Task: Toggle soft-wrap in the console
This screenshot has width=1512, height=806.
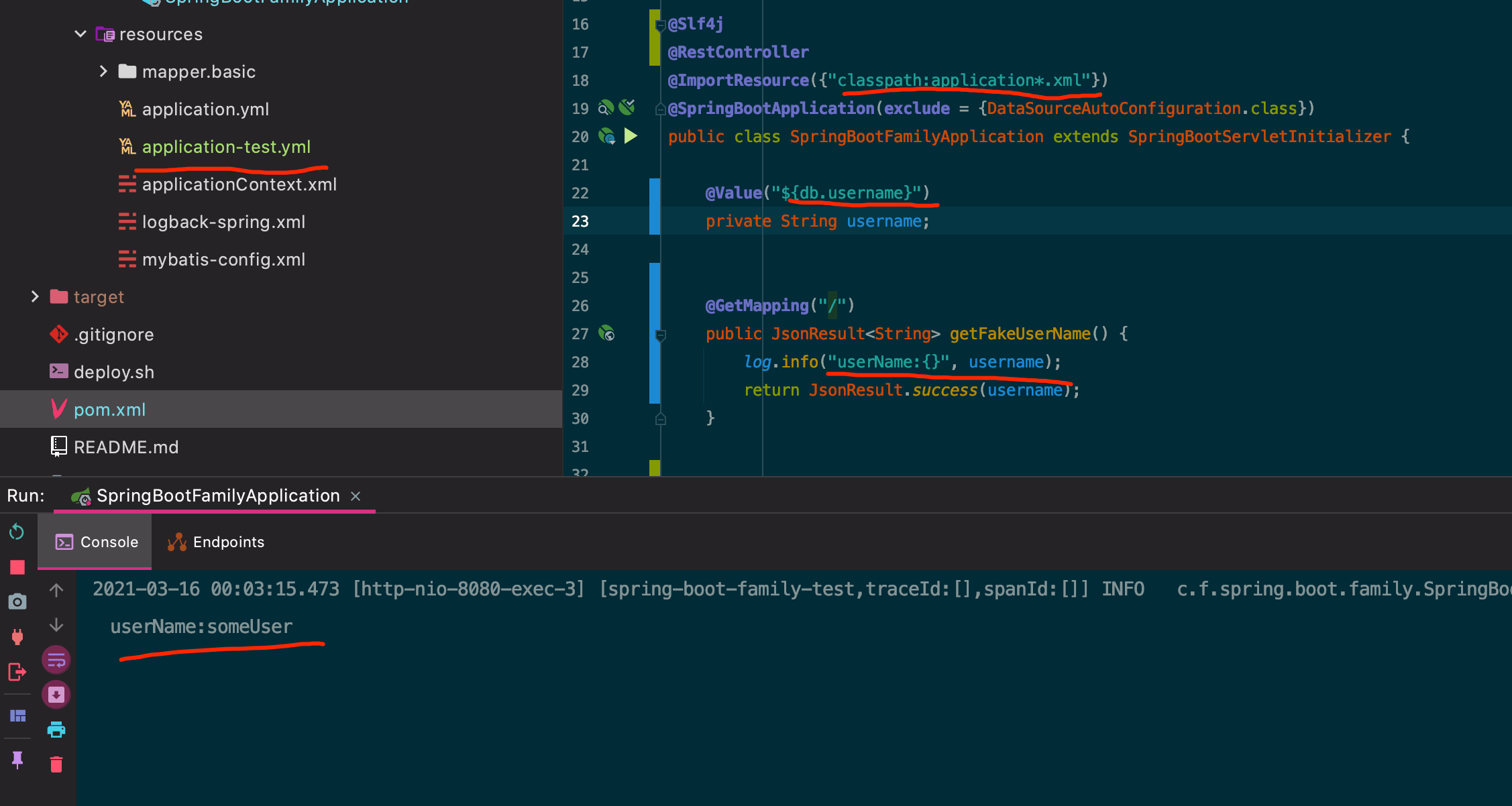Action: point(56,660)
